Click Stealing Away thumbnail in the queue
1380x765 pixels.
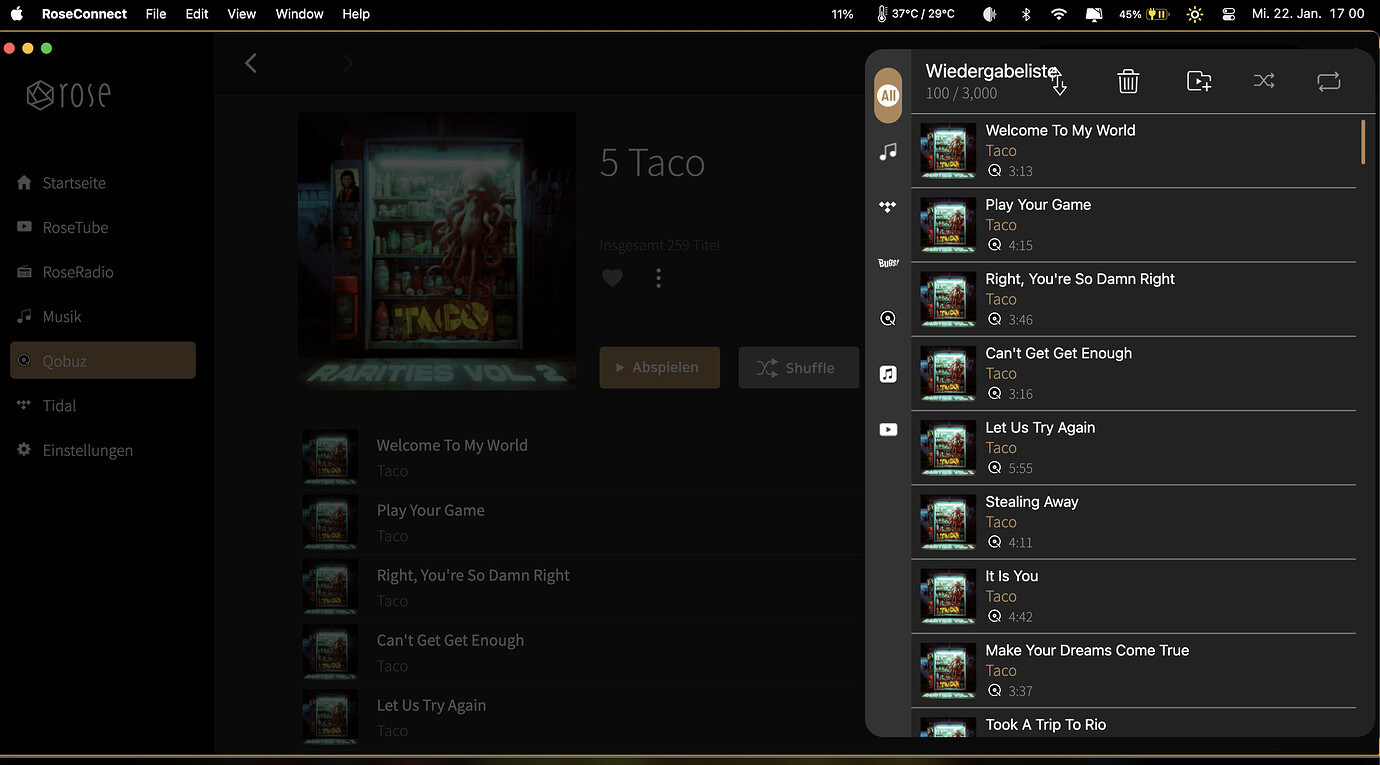tap(948, 522)
